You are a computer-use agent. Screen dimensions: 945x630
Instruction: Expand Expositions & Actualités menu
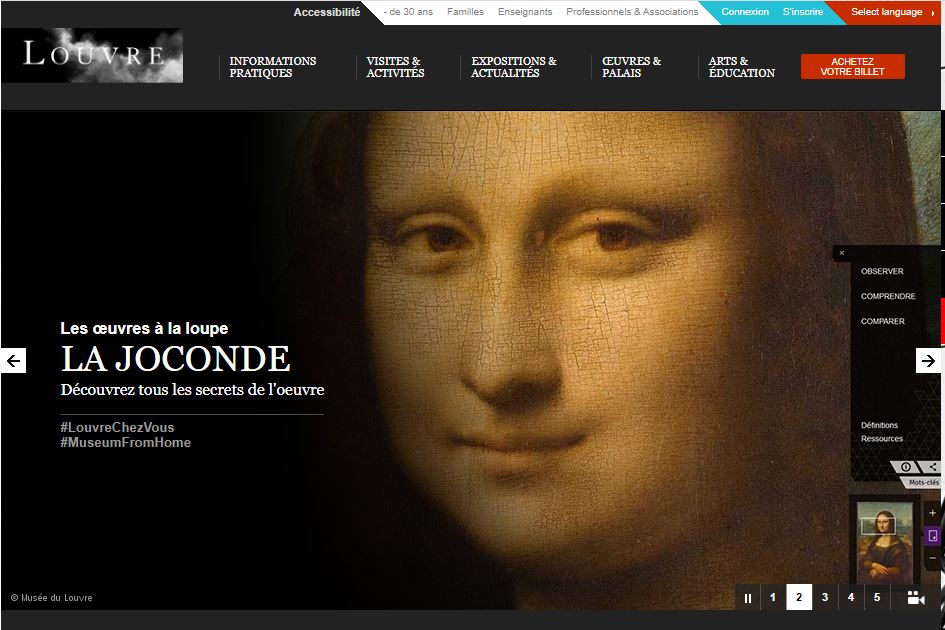[x=514, y=67]
